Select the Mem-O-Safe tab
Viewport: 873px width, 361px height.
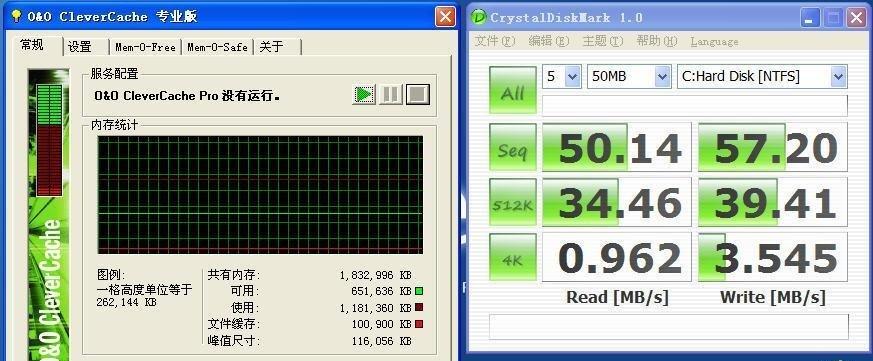click(x=217, y=47)
